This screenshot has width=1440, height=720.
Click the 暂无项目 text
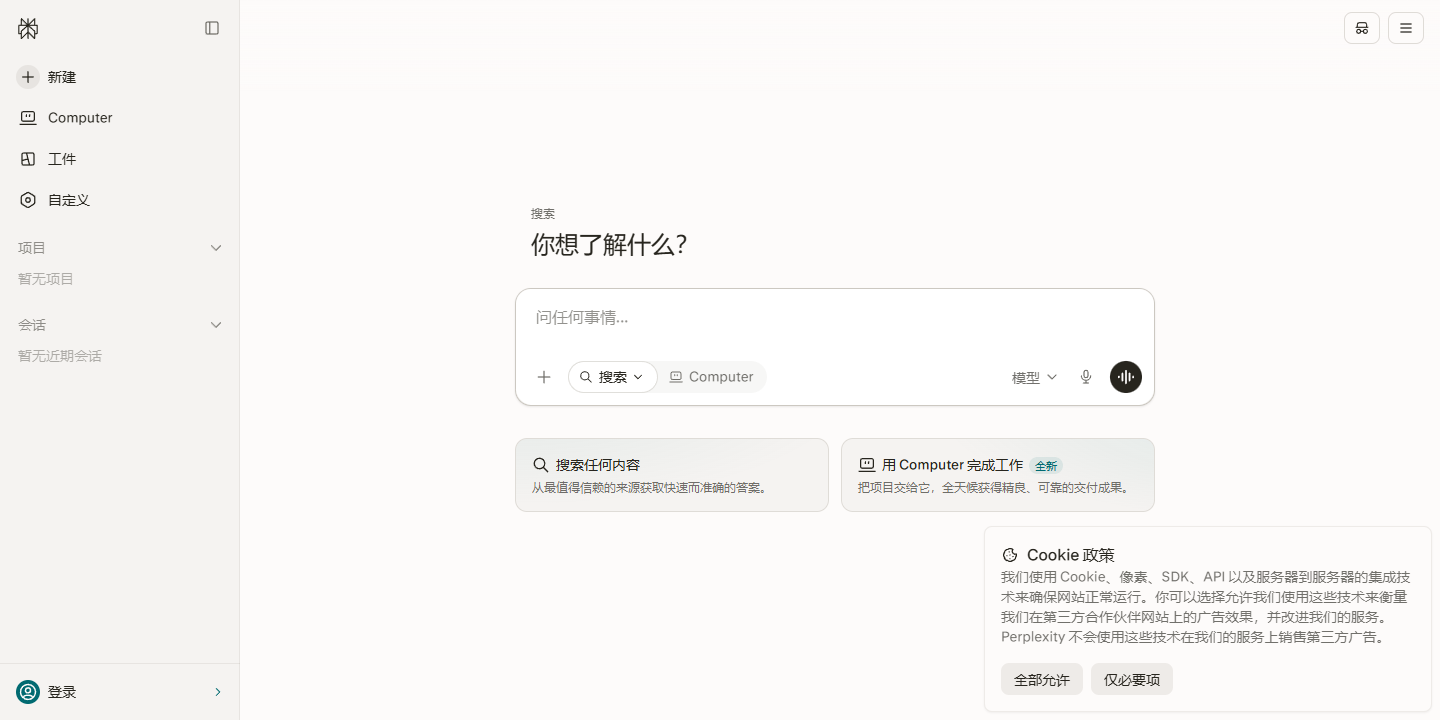pos(46,279)
